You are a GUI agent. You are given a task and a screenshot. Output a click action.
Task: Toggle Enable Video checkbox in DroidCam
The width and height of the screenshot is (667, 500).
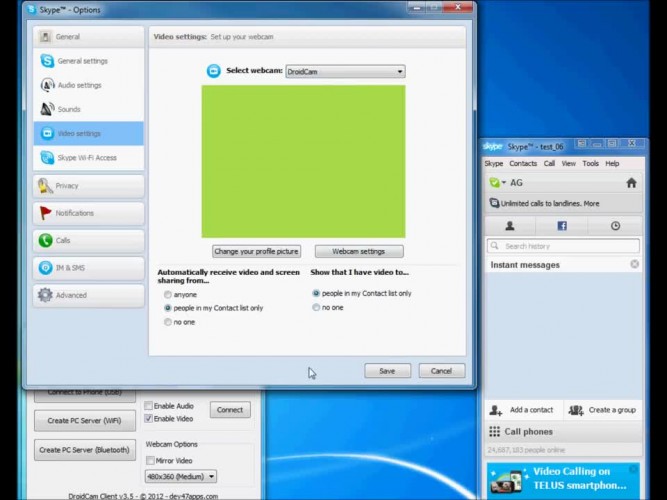(148, 418)
